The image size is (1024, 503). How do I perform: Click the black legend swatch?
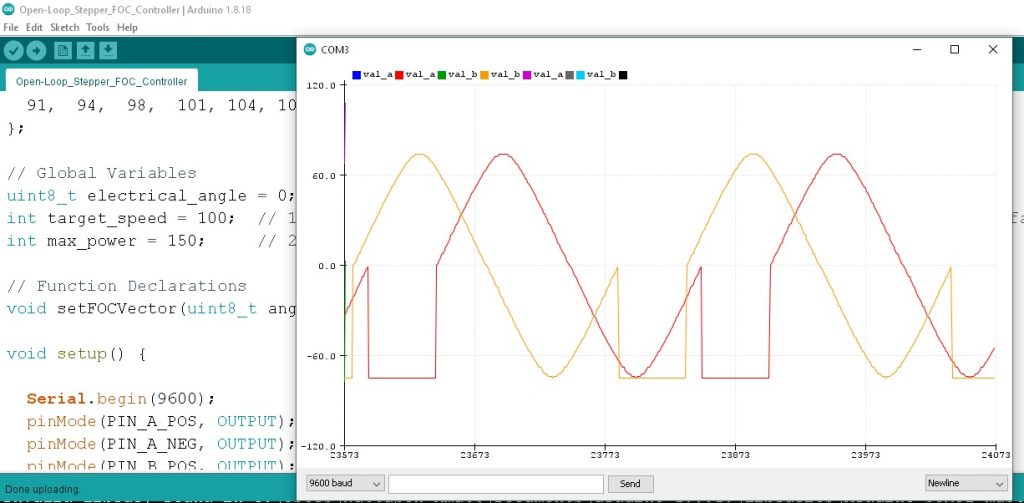coord(623,75)
